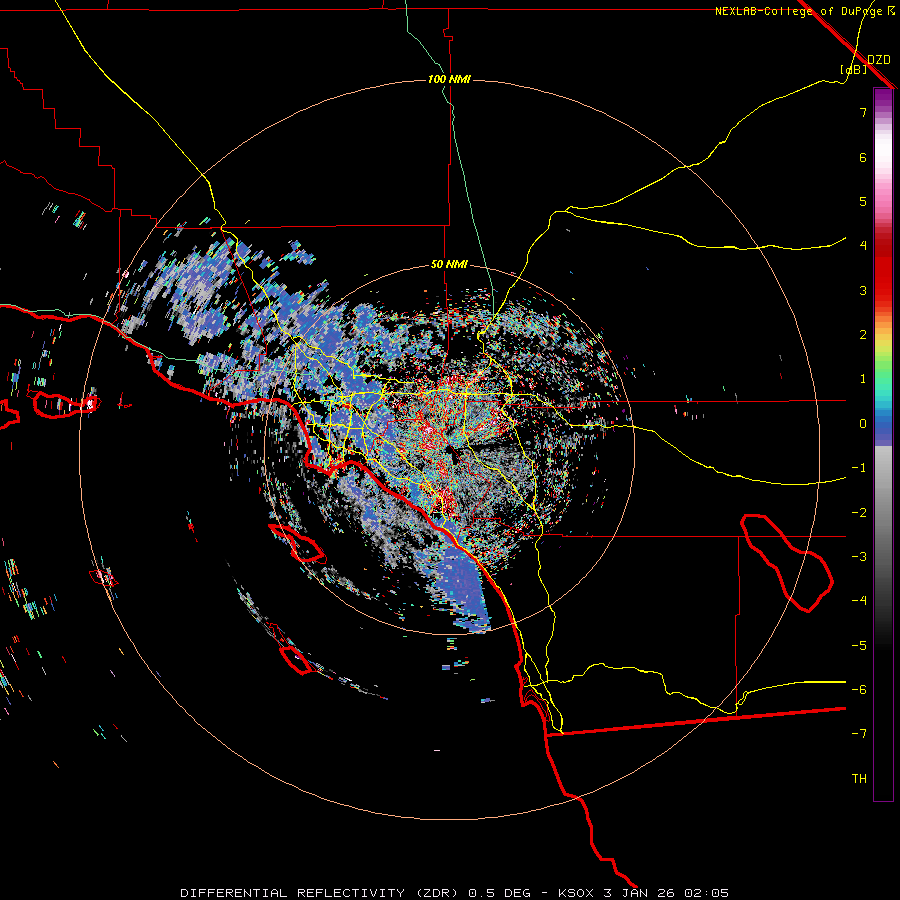Select the -2 dB value on the legend
Image resolution: width=900 pixels, height=900 pixels.
(x=859, y=513)
